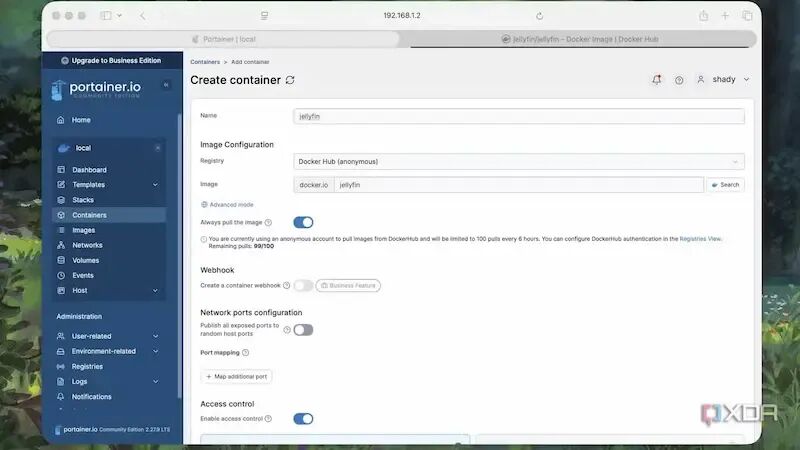800x450 pixels.
Task: Enable publish all exposed ports
Action: [x=303, y=330]
